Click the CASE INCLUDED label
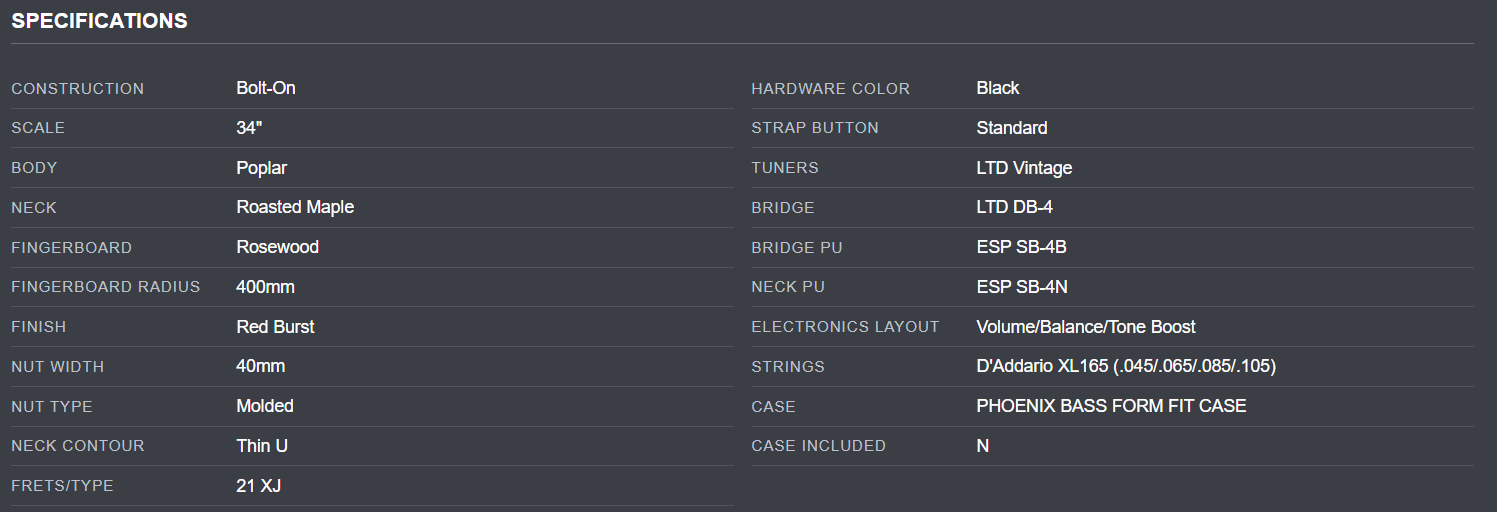The width and height of the screenshot is (1497, 512). (x=818, y=446)
